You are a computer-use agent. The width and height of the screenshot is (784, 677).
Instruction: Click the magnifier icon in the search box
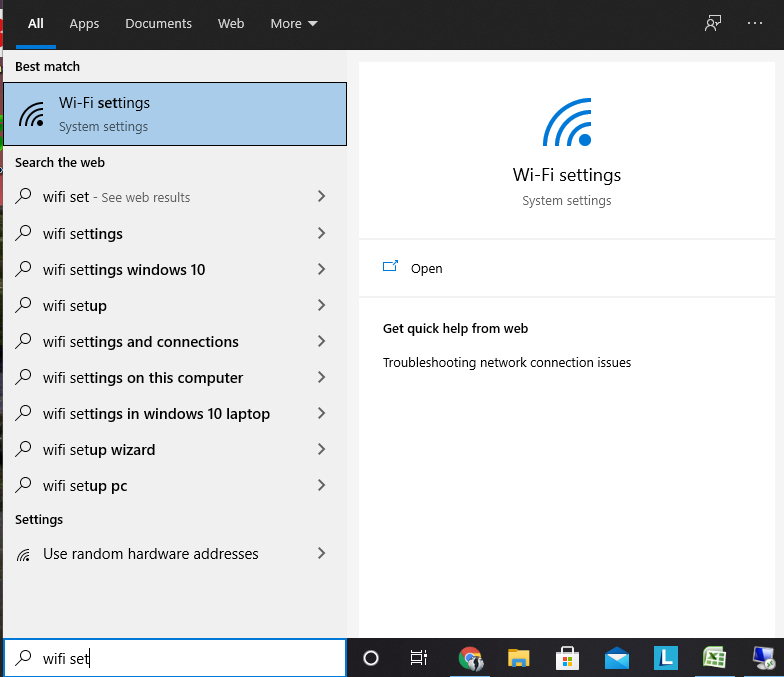point(23,658)
